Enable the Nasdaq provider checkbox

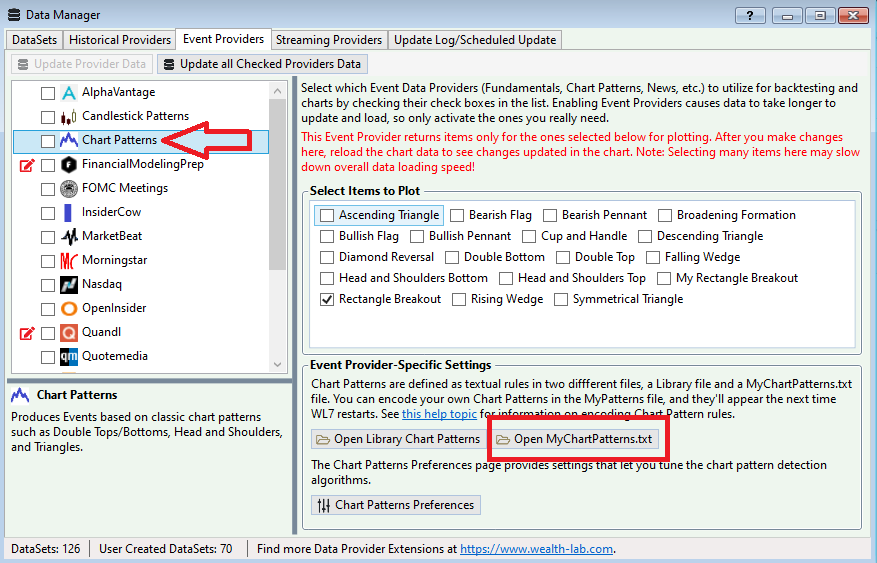pyautogui.click(x=48, y=286)
